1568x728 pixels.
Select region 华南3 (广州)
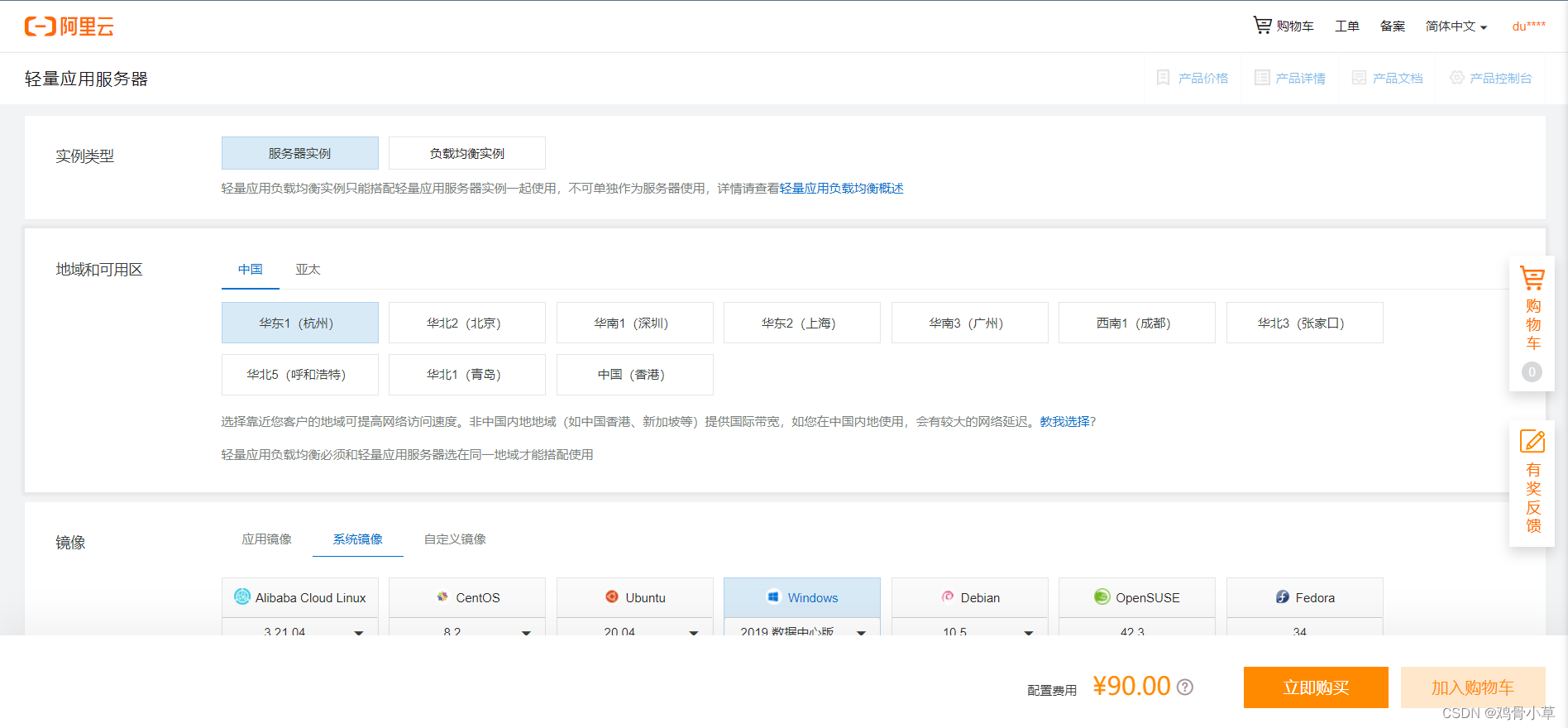[x=970, y=323]
